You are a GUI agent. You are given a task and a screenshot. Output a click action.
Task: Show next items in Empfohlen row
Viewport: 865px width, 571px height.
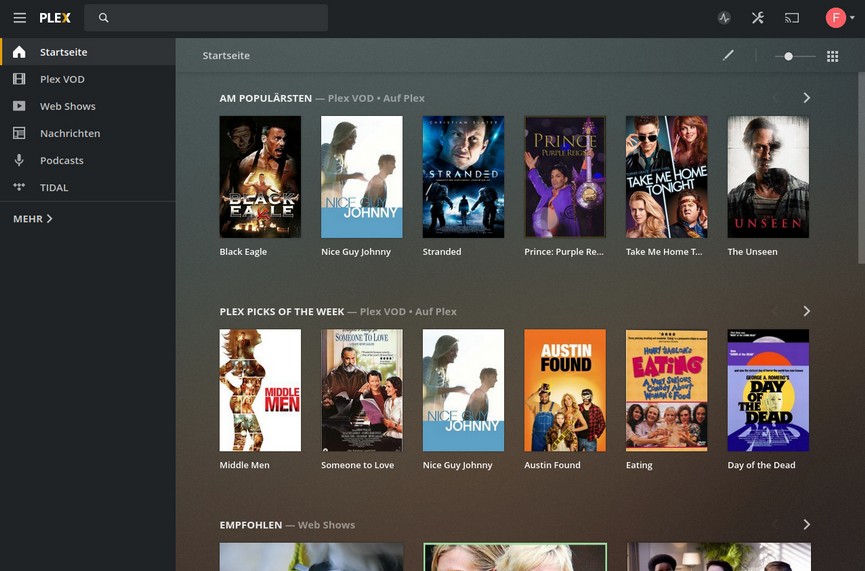(807, 525)
